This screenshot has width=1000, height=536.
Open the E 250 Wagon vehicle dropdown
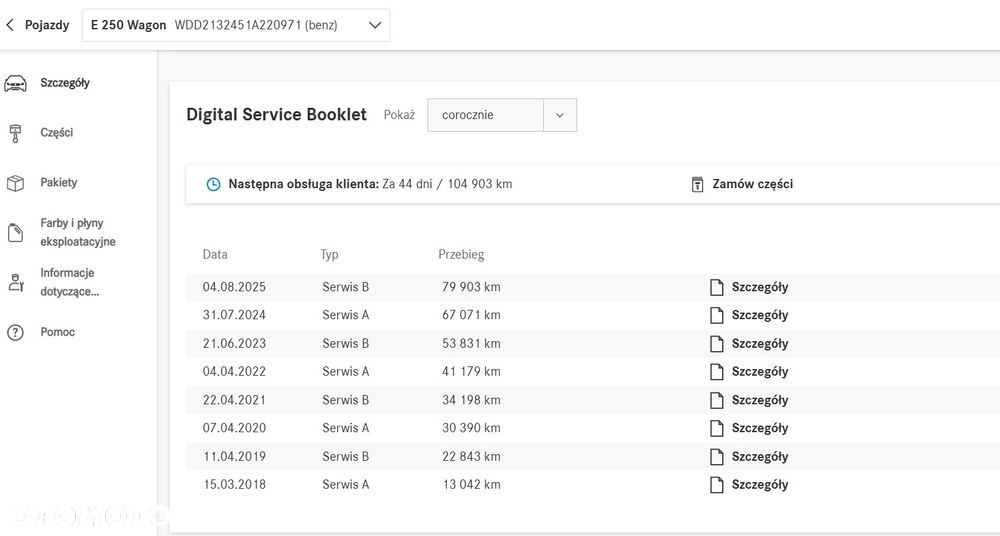236,26
